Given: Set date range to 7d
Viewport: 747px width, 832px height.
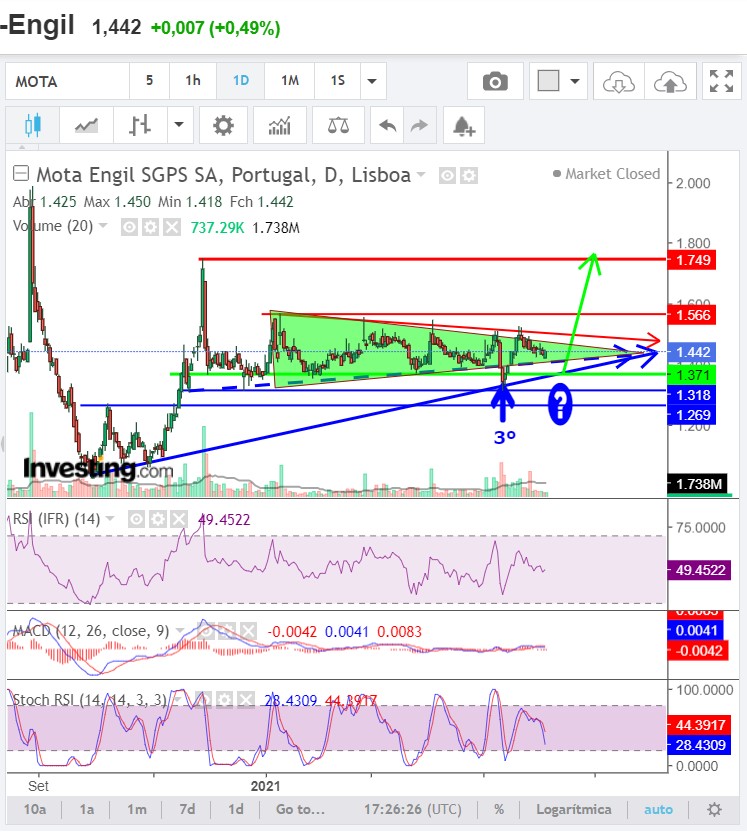Looking at the screenshot, I should pyautogui.click(x=187, y=809).
